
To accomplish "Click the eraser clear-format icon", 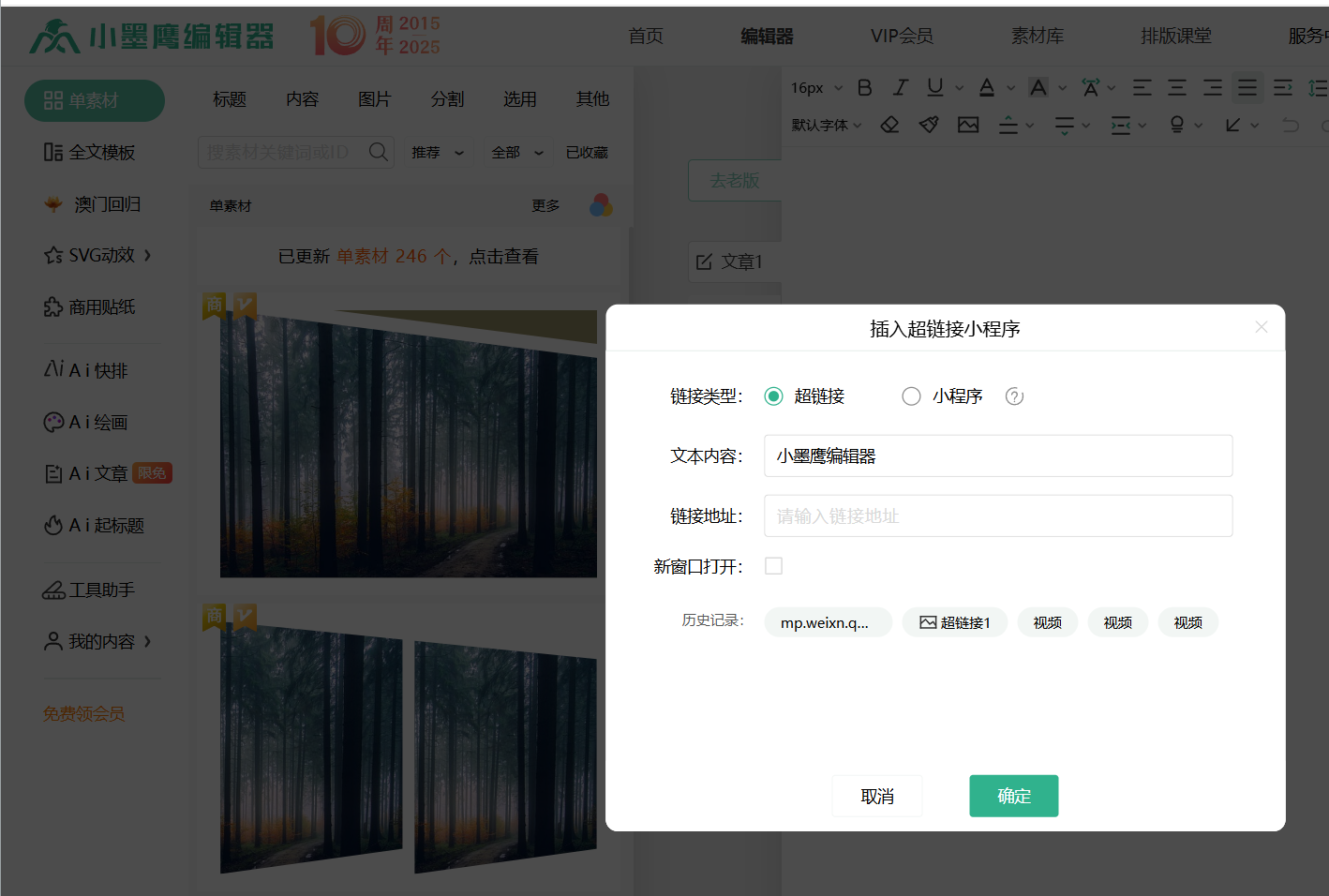I will [889, 125].
